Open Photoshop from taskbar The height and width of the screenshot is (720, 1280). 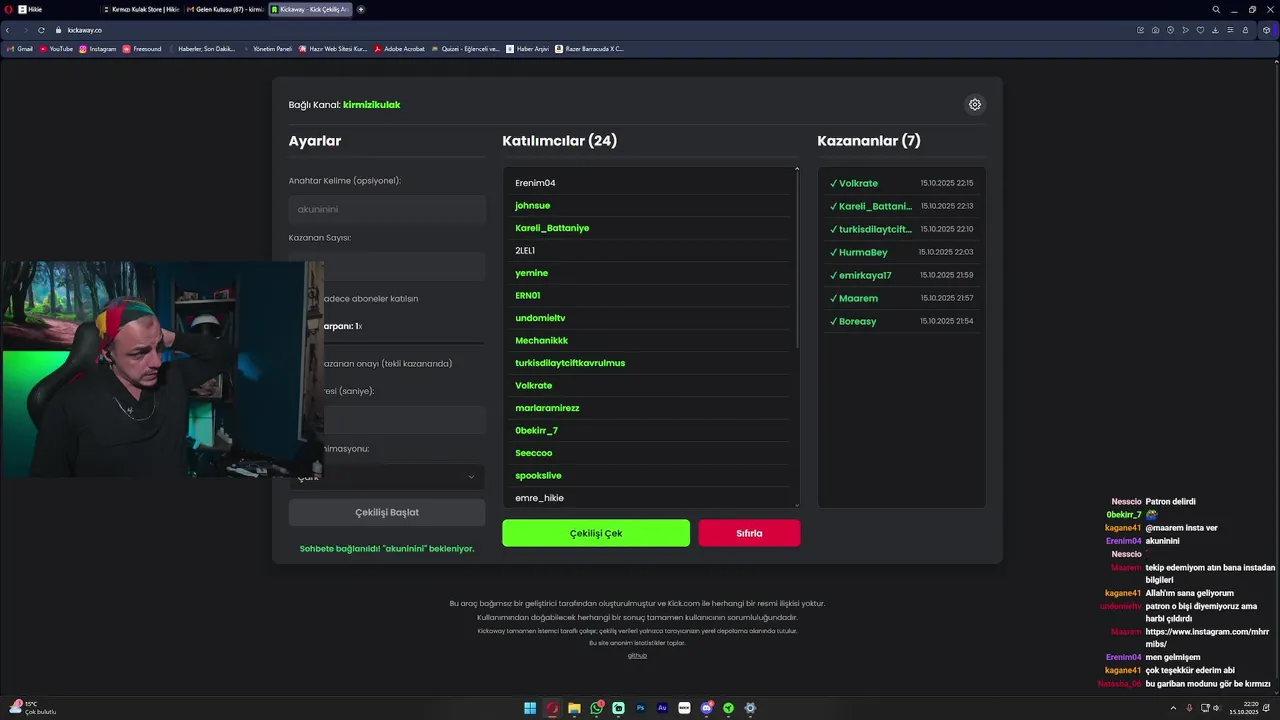pyautogui.click(x=641, y=708)
